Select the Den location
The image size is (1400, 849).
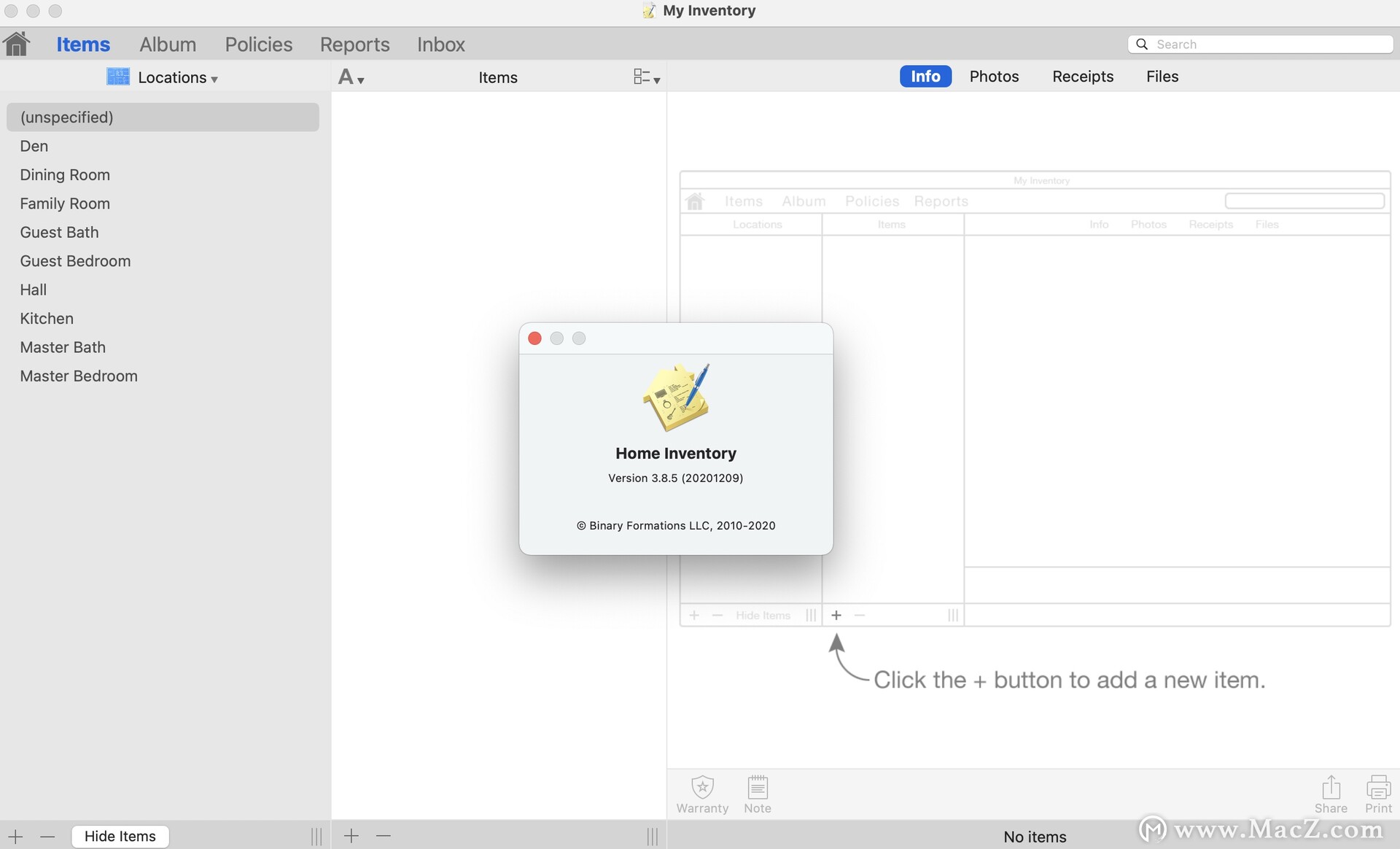point(163,146)
